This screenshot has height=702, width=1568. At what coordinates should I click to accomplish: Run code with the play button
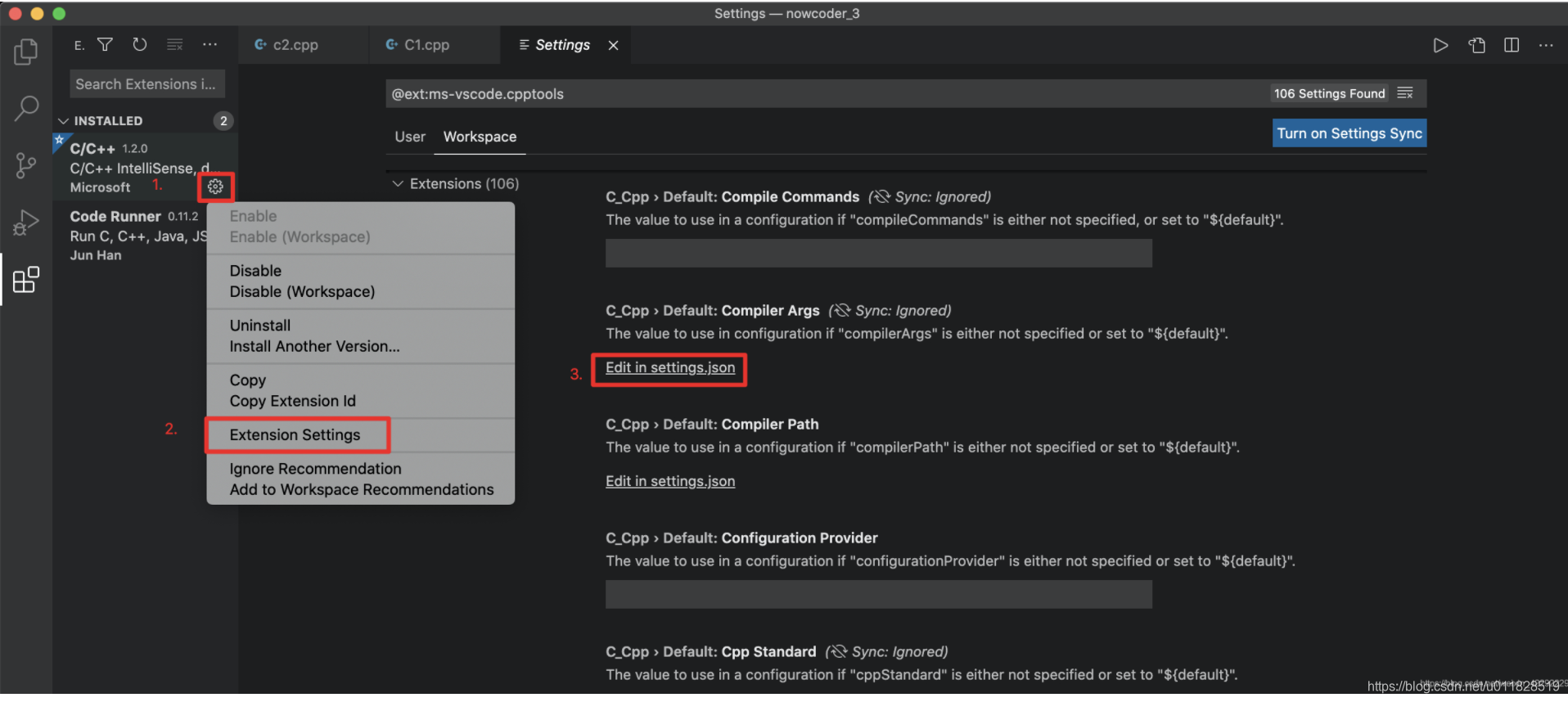click(1440, 45)
